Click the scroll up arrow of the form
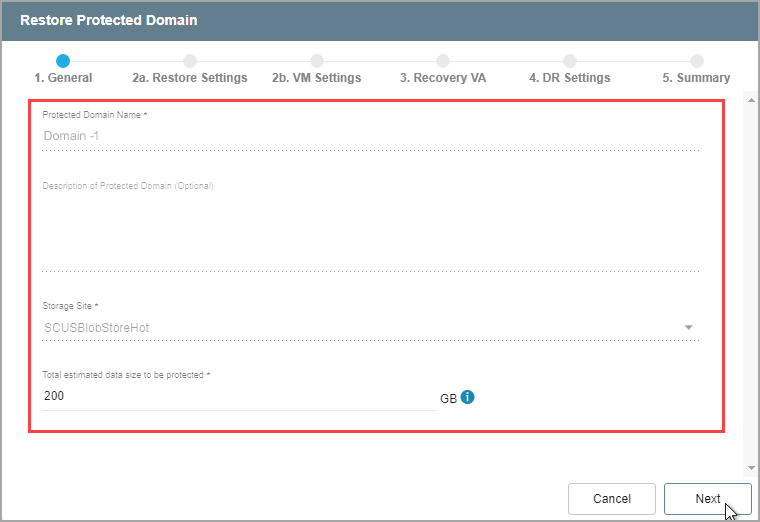The width and height of the screenshot is (760, 522). point(749,100)
